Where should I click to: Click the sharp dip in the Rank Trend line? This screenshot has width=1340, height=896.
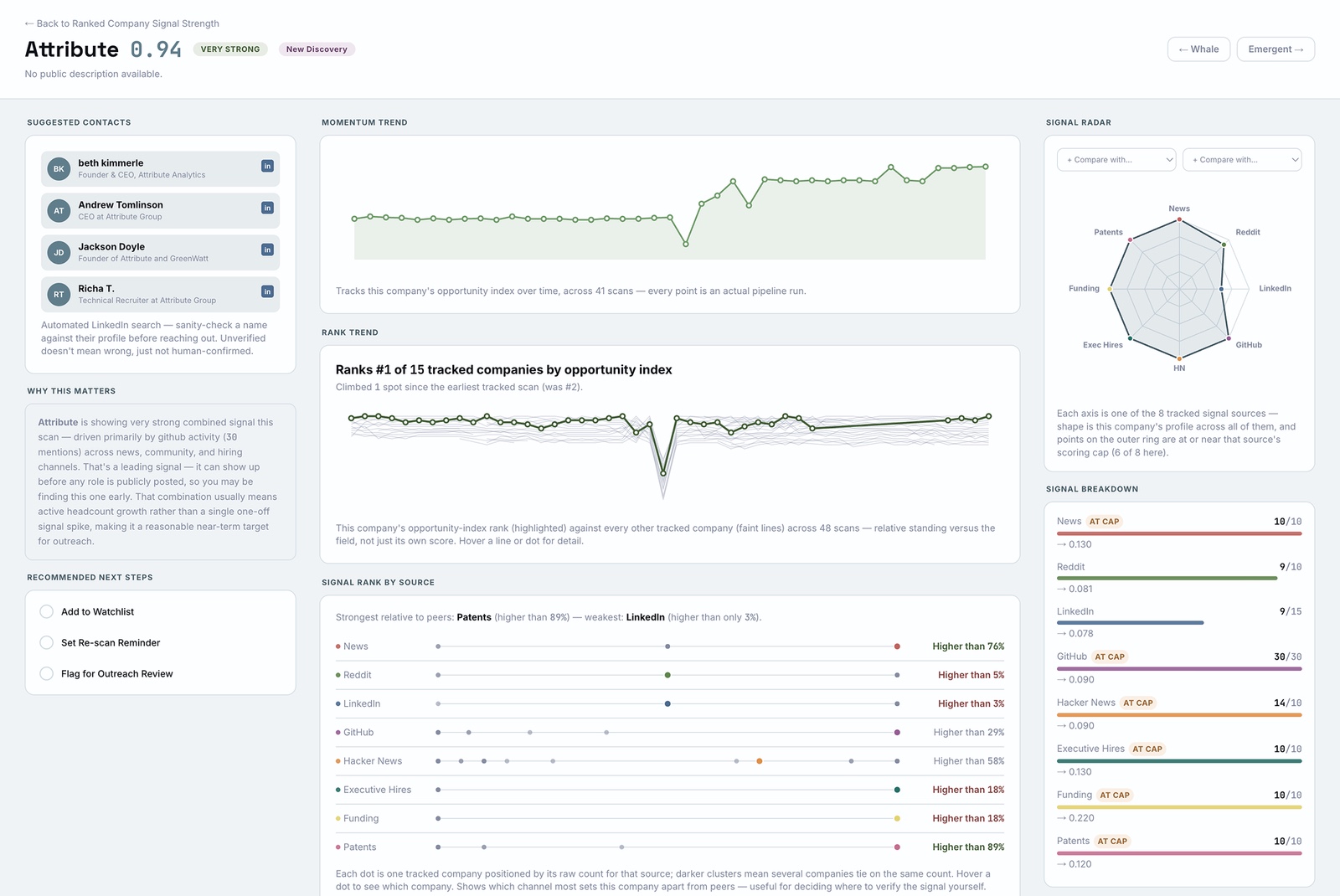pos(663,473)
